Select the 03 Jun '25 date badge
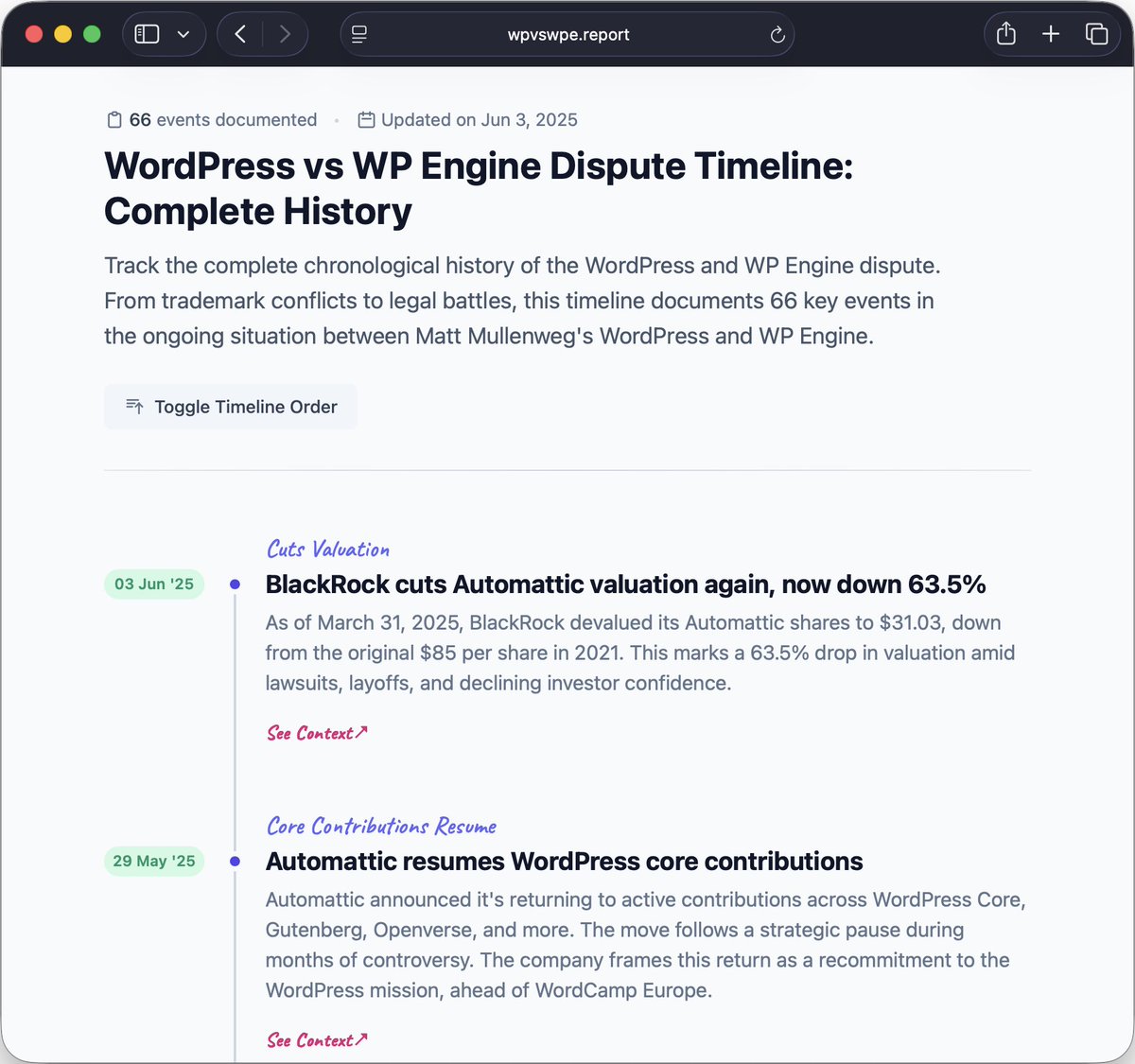This screenshot has width=1135, height=1064. [154, 584]
